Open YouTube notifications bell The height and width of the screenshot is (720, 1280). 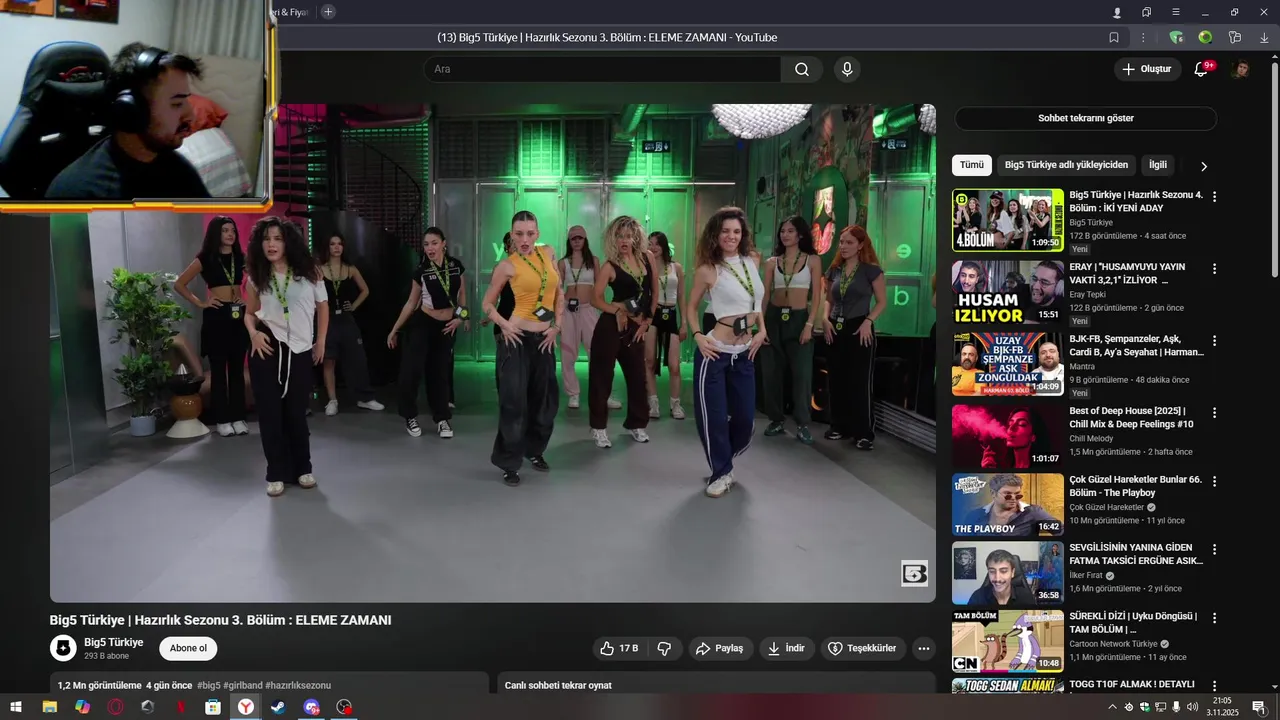tap(1202, 69)
